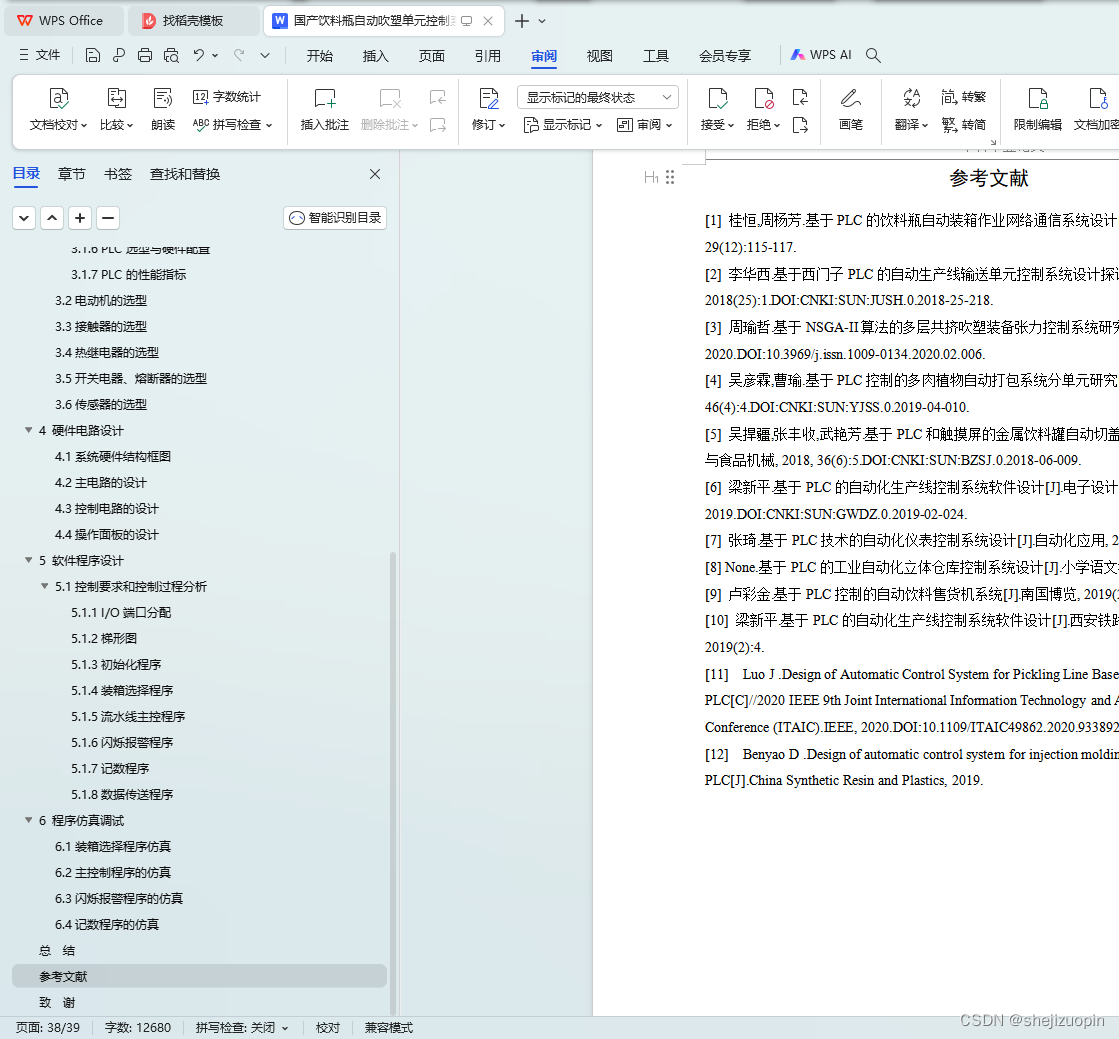Switch to the 章节 panel tab
This screenshot has height=1039, width=1119.
71,174
